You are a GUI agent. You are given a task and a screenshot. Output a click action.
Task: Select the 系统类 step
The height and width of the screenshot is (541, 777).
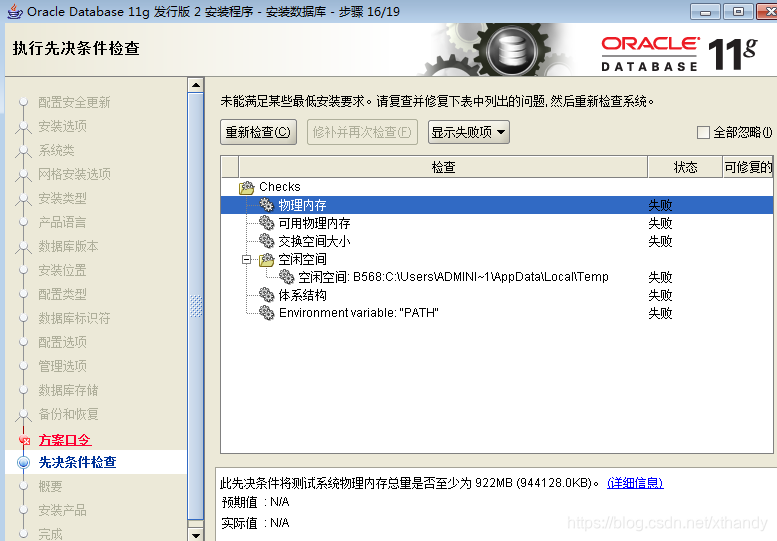pyautogui.click(x=56, y=150)
